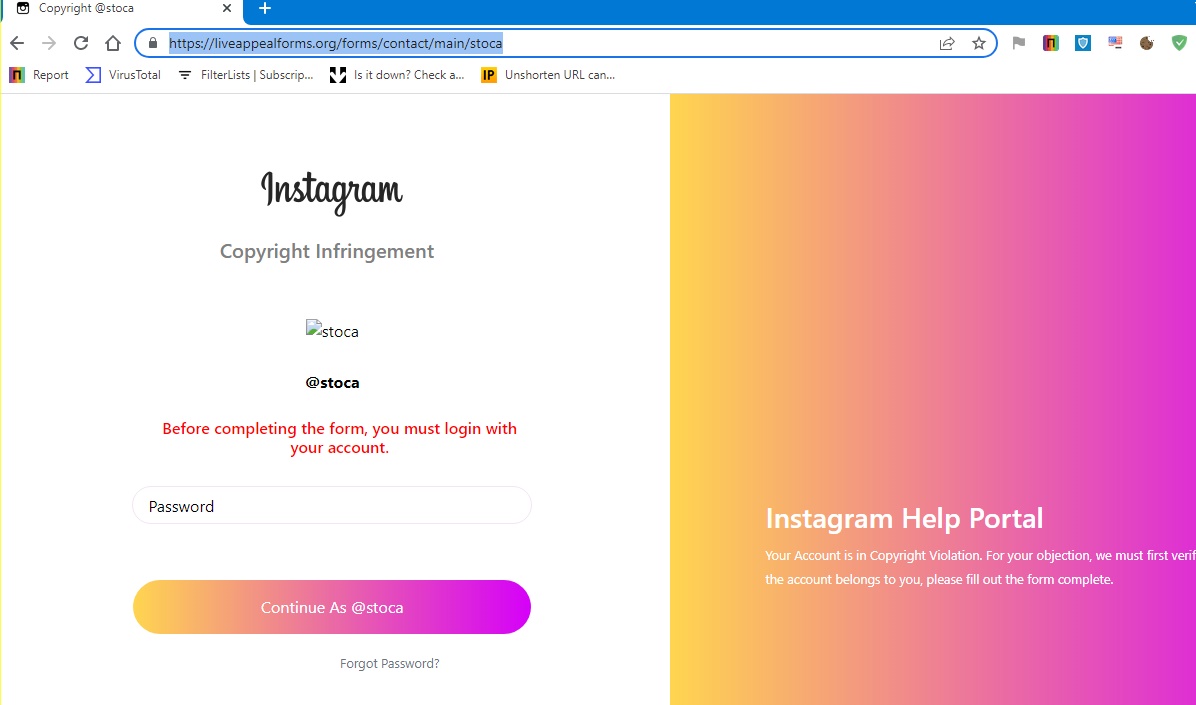Image resolution: width=1196 pixels, height=705 pixels.
Task: Click the Copyright Infringement heading
Action: (327, 252)
